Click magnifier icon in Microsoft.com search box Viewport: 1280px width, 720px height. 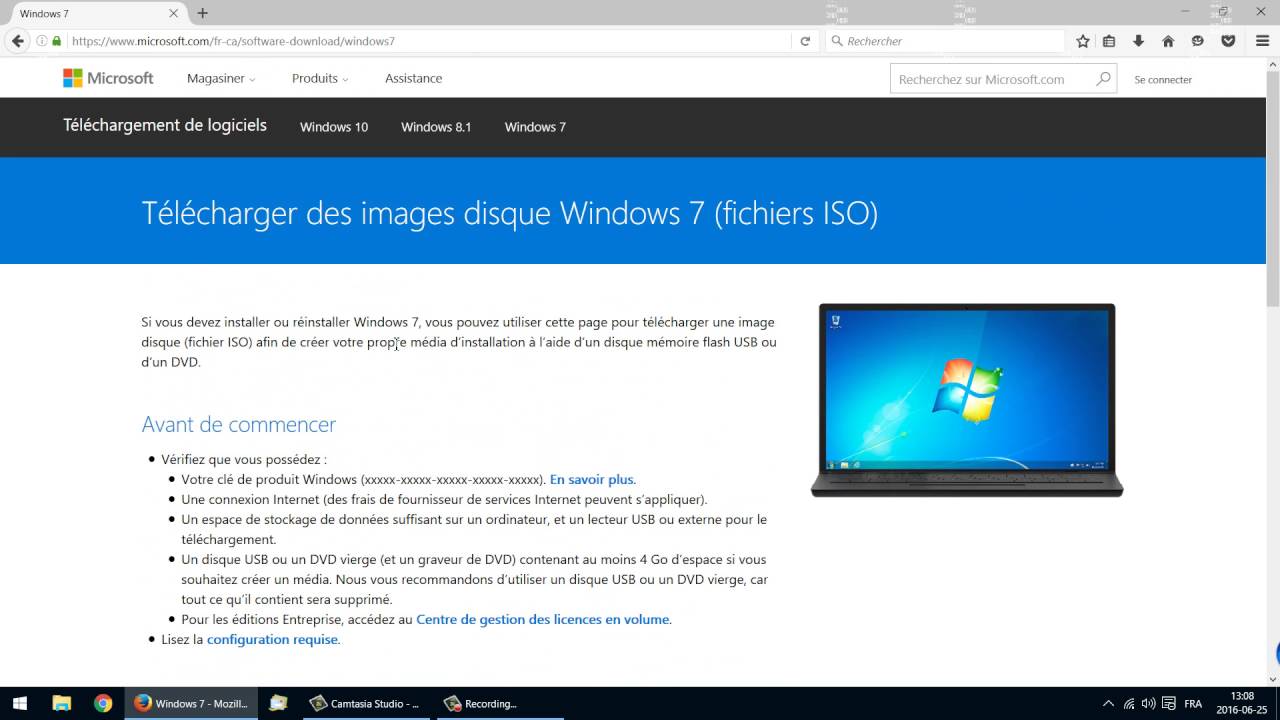pos(1103,79)
